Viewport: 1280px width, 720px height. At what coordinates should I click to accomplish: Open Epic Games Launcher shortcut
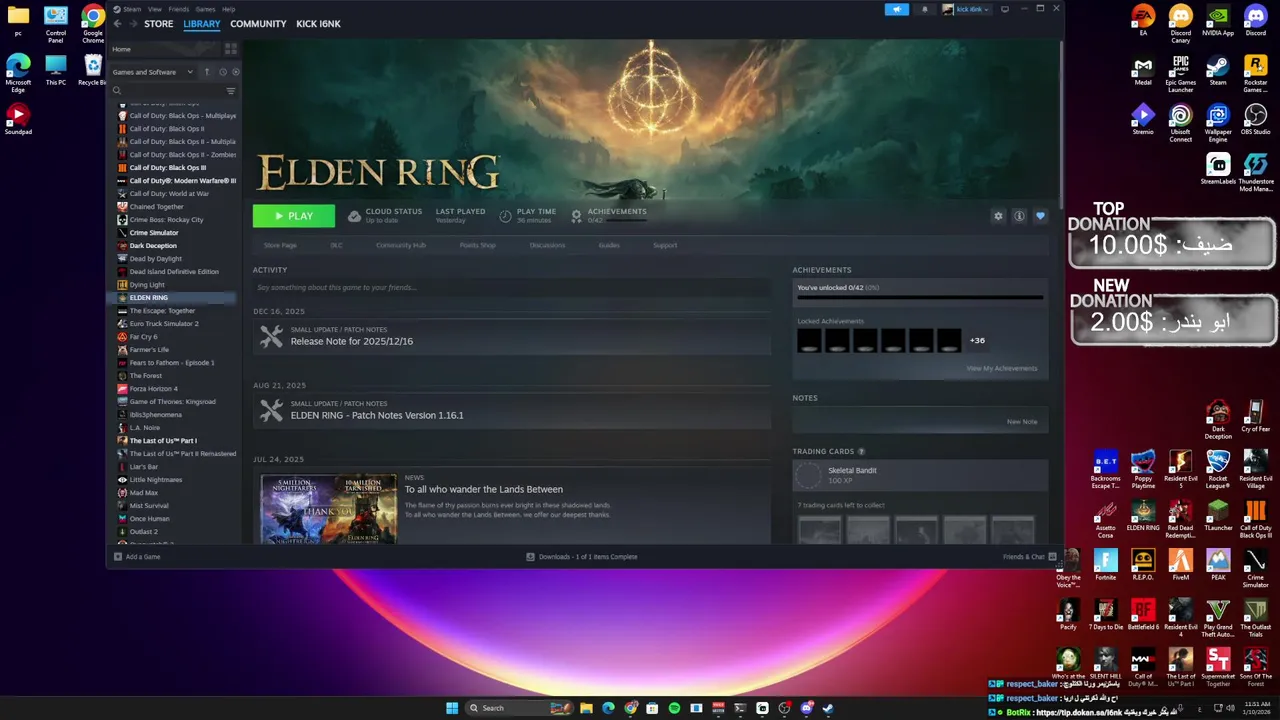(x=1181, y=74)
